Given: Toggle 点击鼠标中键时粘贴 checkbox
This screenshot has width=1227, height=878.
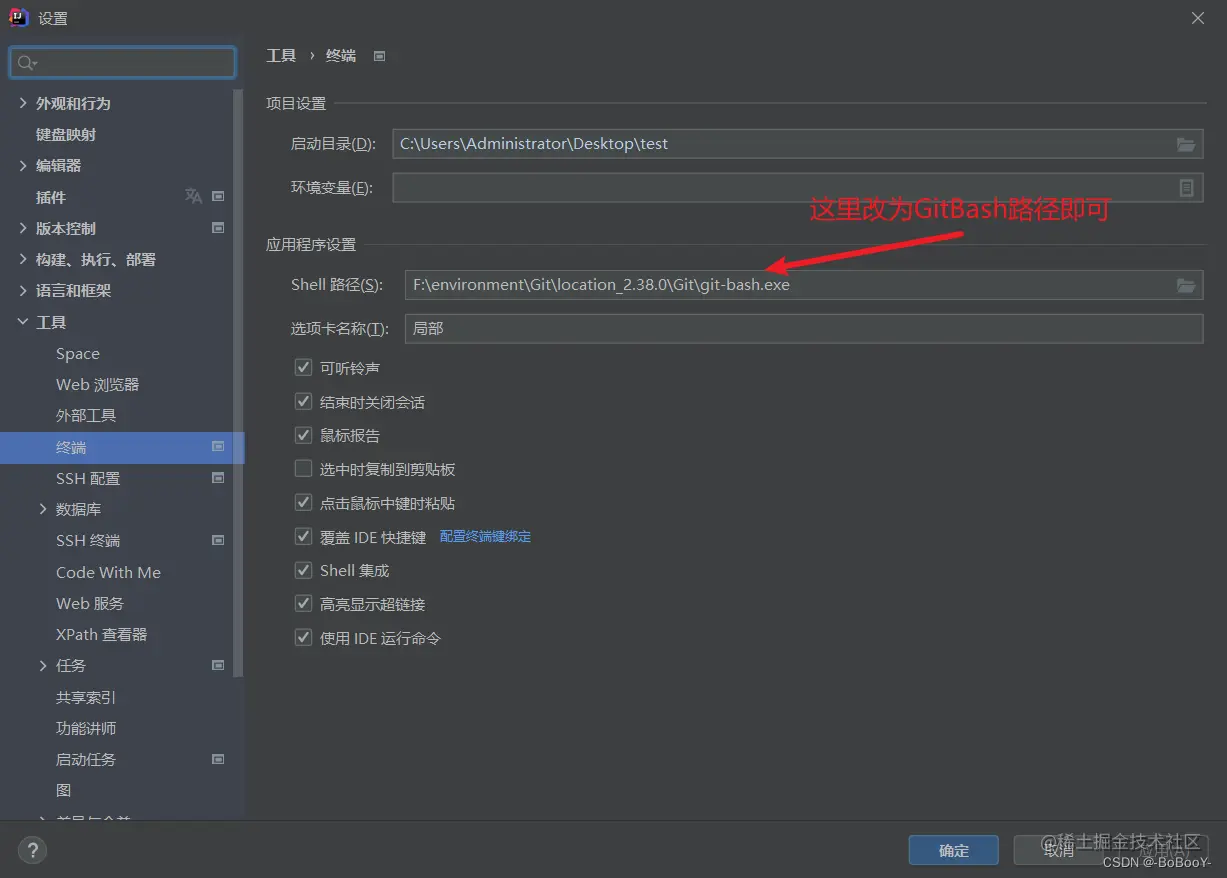Looking at the screenshot, I should coord(304,503).
